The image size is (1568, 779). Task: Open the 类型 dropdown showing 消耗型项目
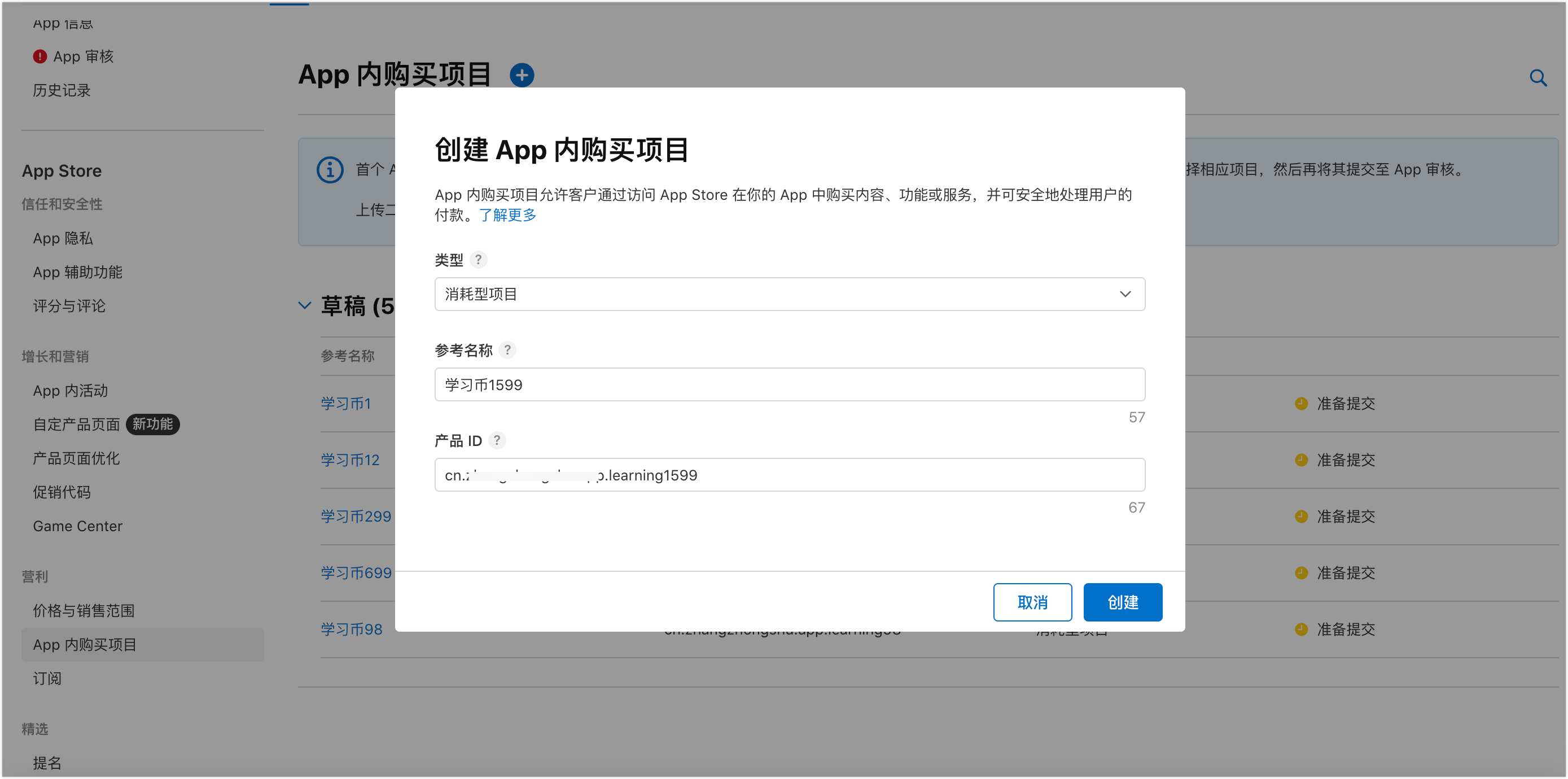789,294
